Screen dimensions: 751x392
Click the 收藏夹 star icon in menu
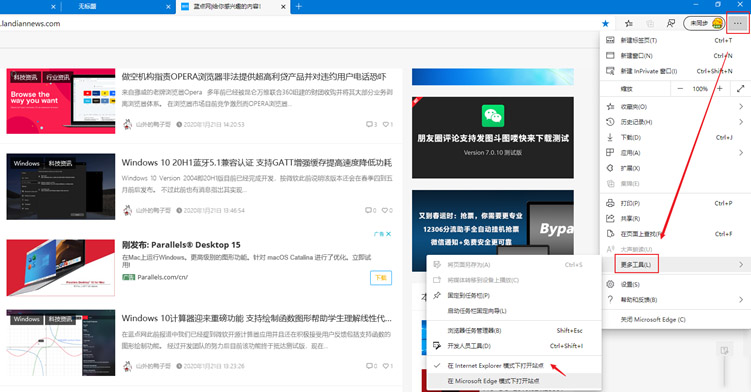610,107
